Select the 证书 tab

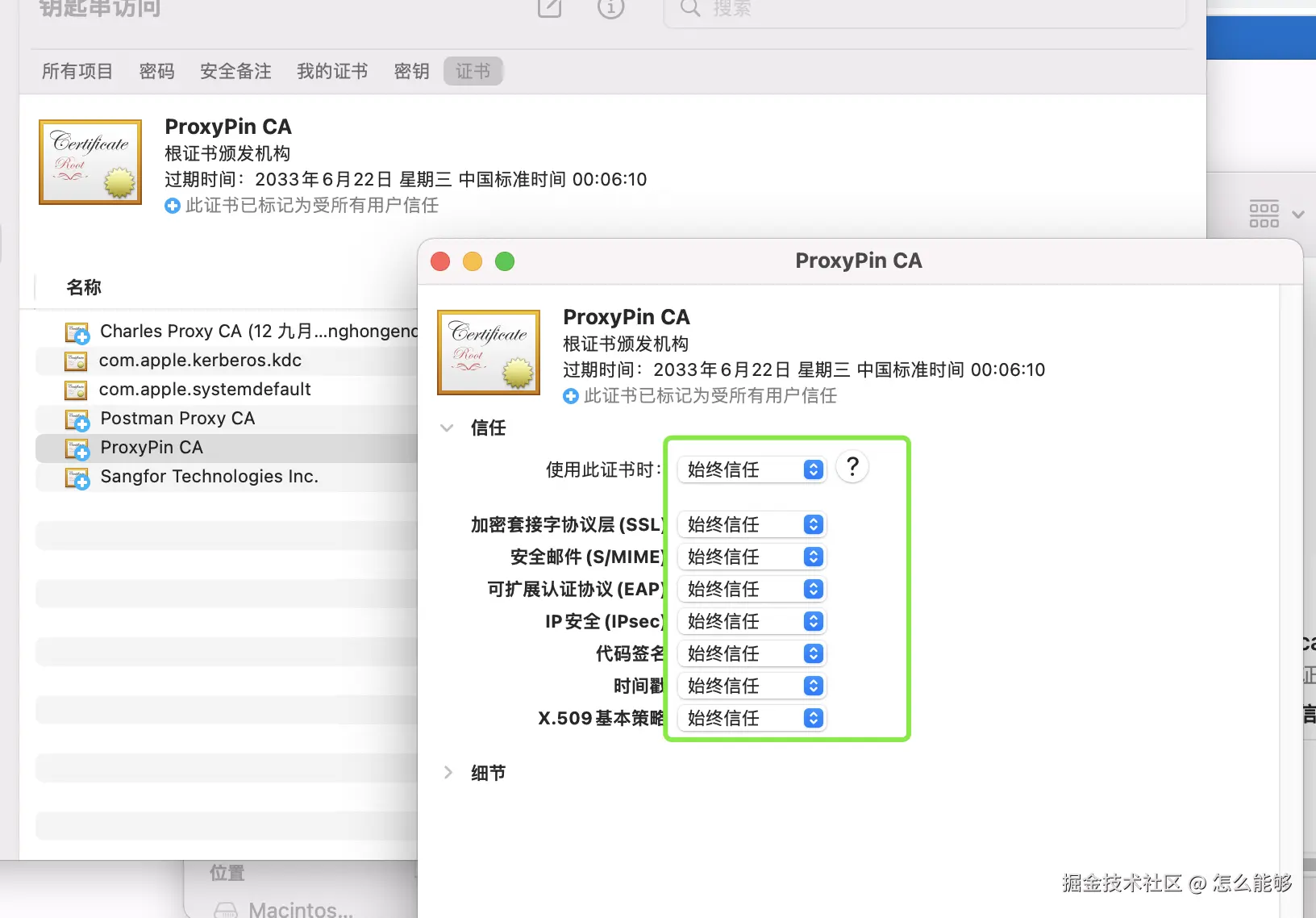tap(473, 71)
